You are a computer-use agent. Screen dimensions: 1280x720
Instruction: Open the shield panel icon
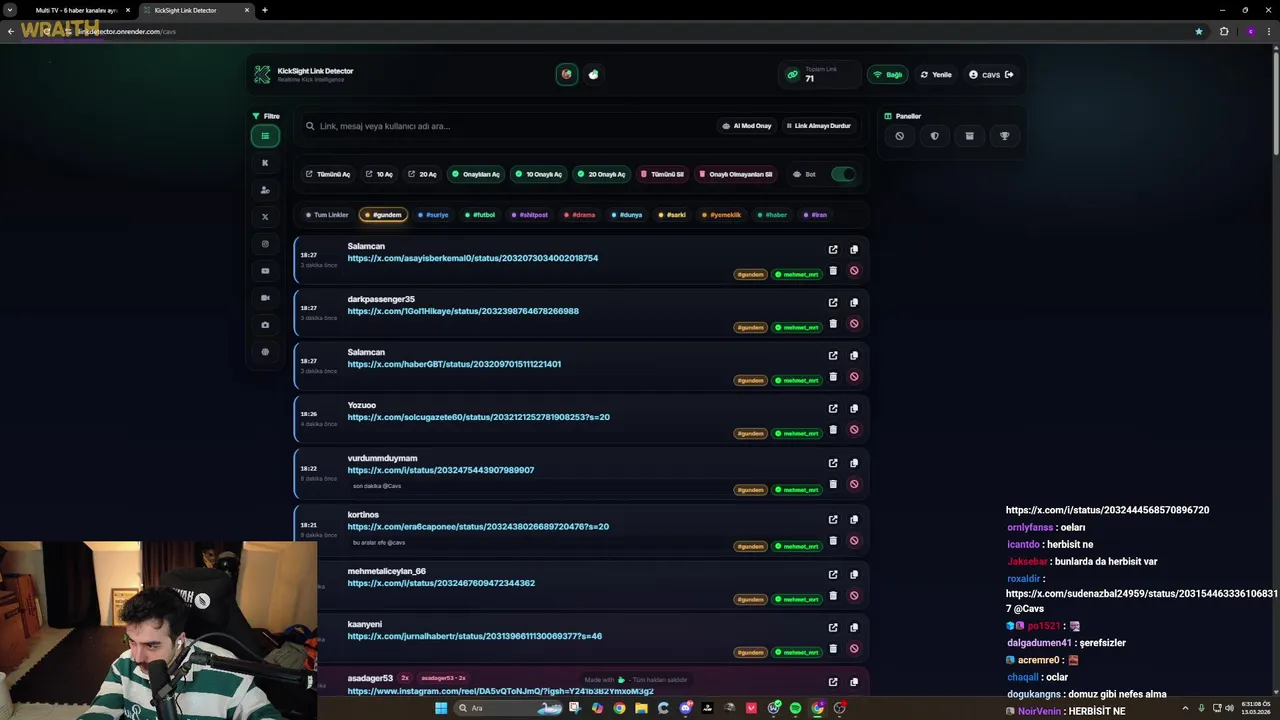[934, 136]
